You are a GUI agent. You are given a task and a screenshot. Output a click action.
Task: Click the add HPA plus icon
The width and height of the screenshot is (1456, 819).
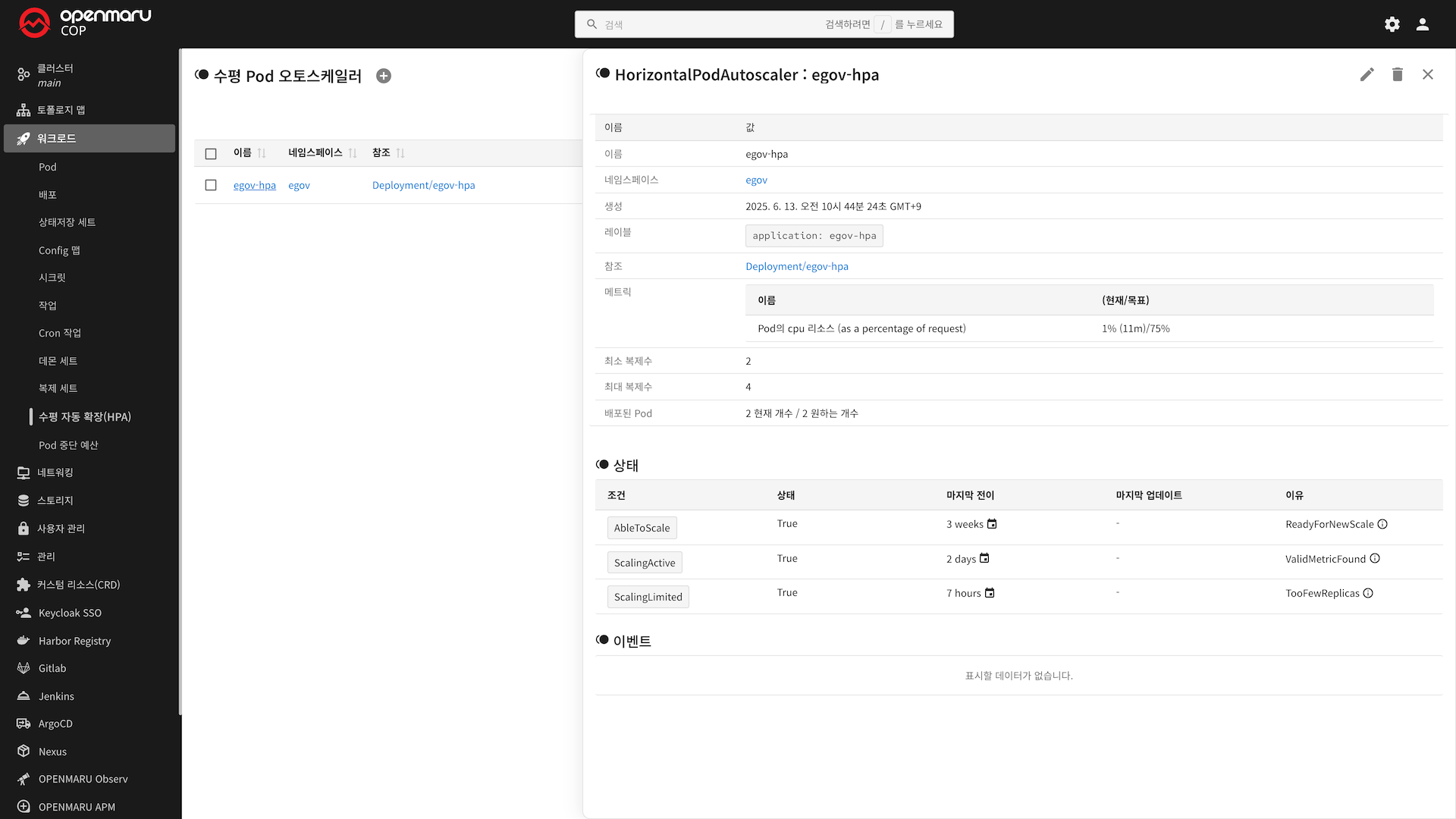pos(384,76)
